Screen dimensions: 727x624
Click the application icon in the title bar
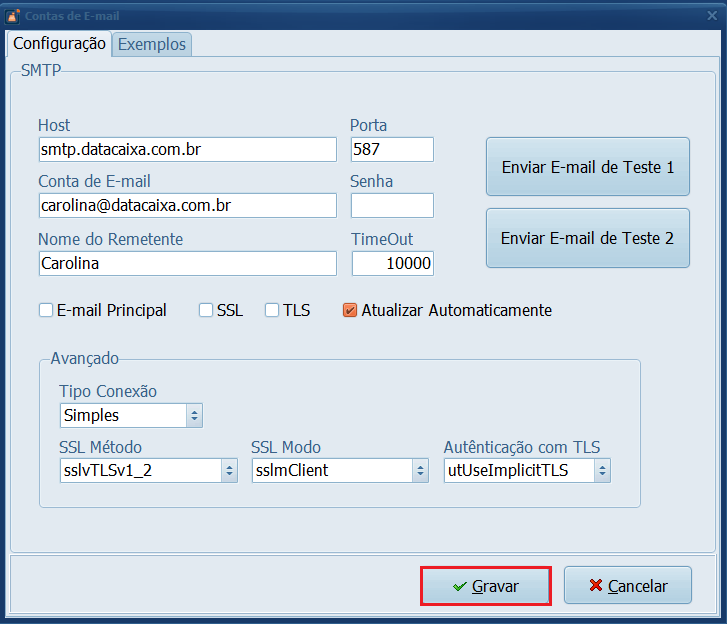coord(12,16)
